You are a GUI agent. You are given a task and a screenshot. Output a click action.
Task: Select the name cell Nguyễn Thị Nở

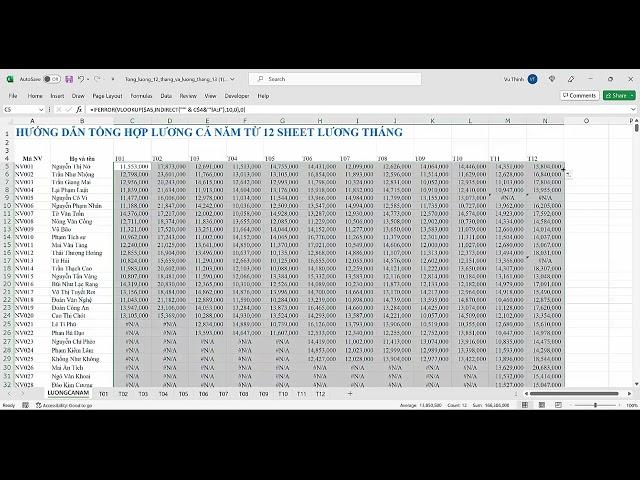pos(82,167)
